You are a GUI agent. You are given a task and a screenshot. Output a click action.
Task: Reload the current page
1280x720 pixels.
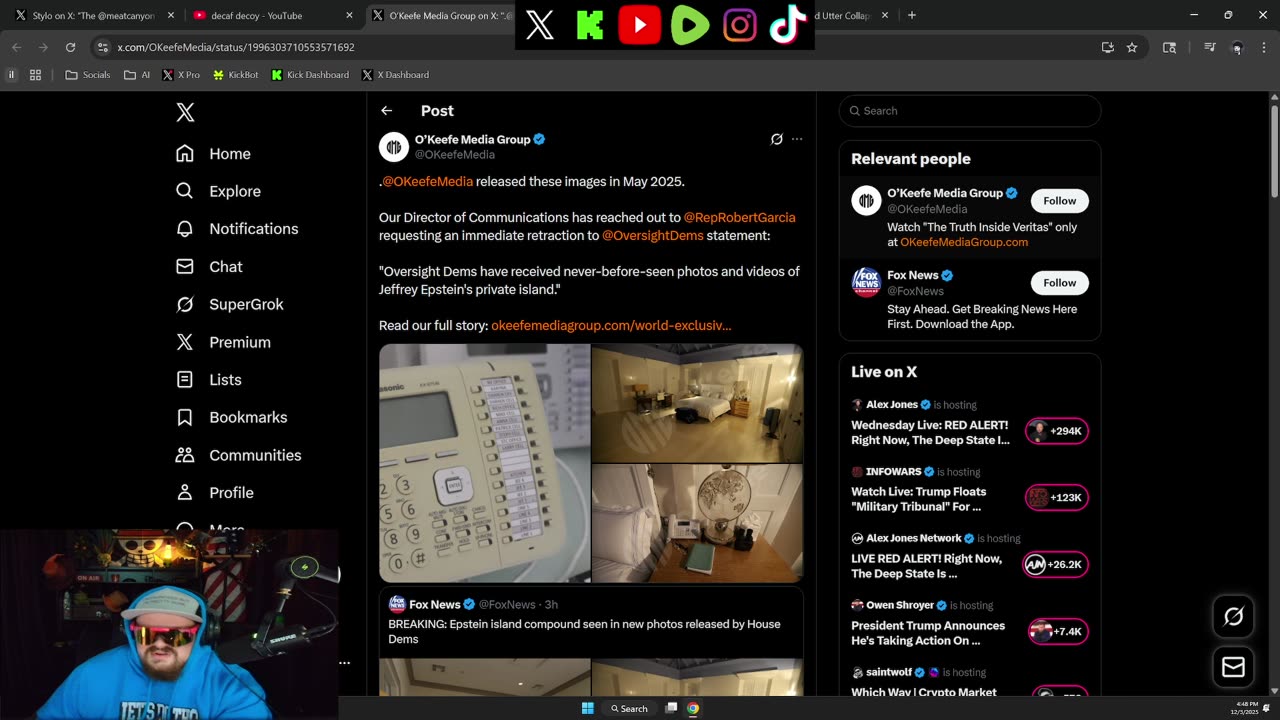70,47
